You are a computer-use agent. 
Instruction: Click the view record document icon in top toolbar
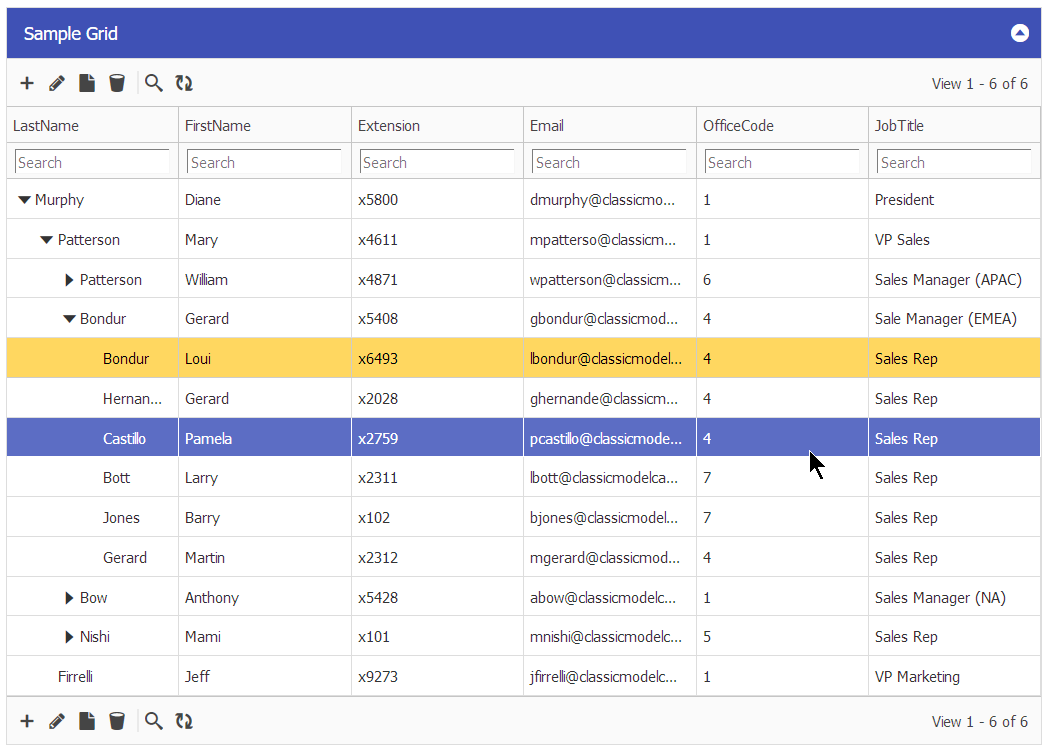pyautogui.click(x=87, y=83)
